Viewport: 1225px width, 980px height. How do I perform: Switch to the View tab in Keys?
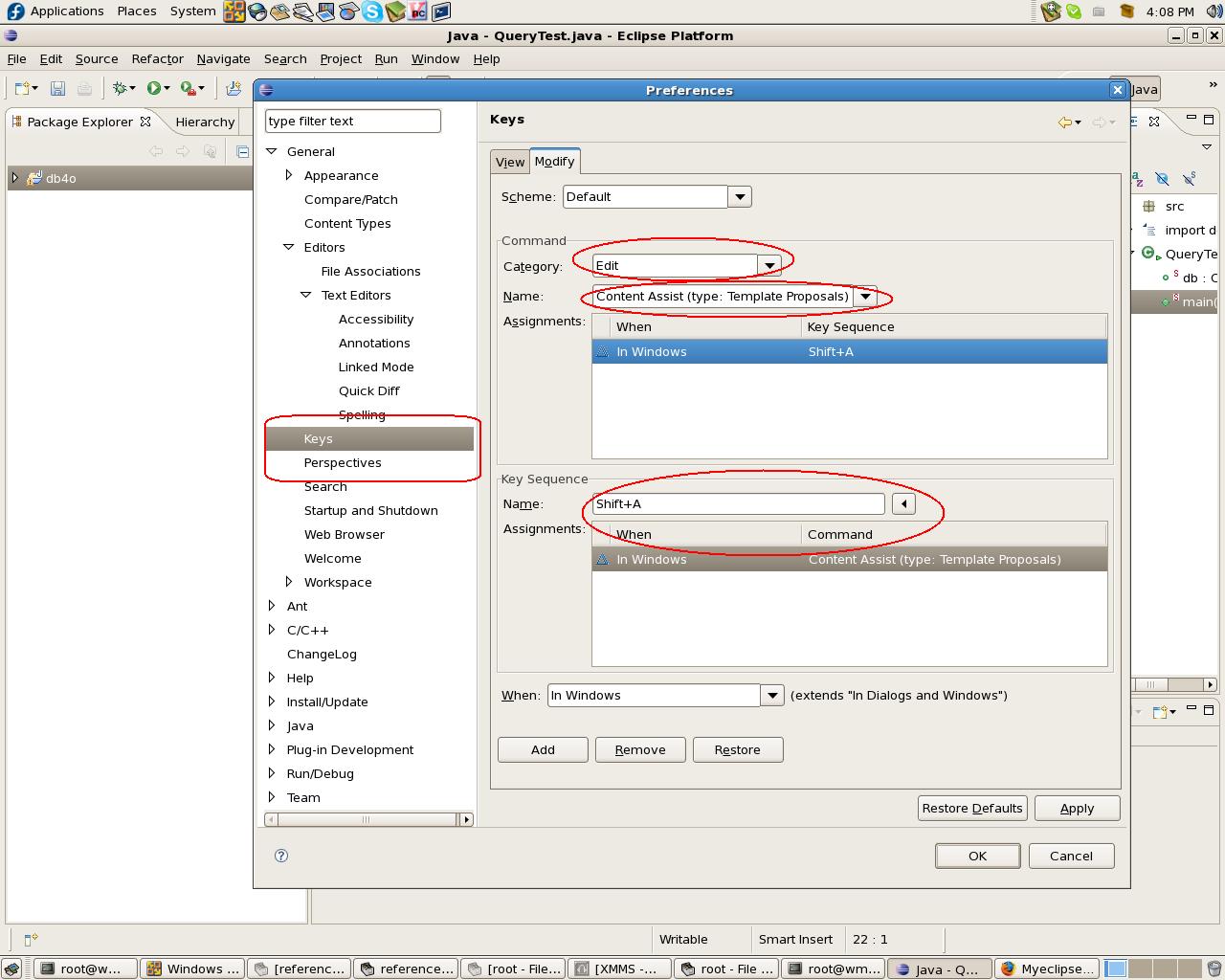click(509, 162)
